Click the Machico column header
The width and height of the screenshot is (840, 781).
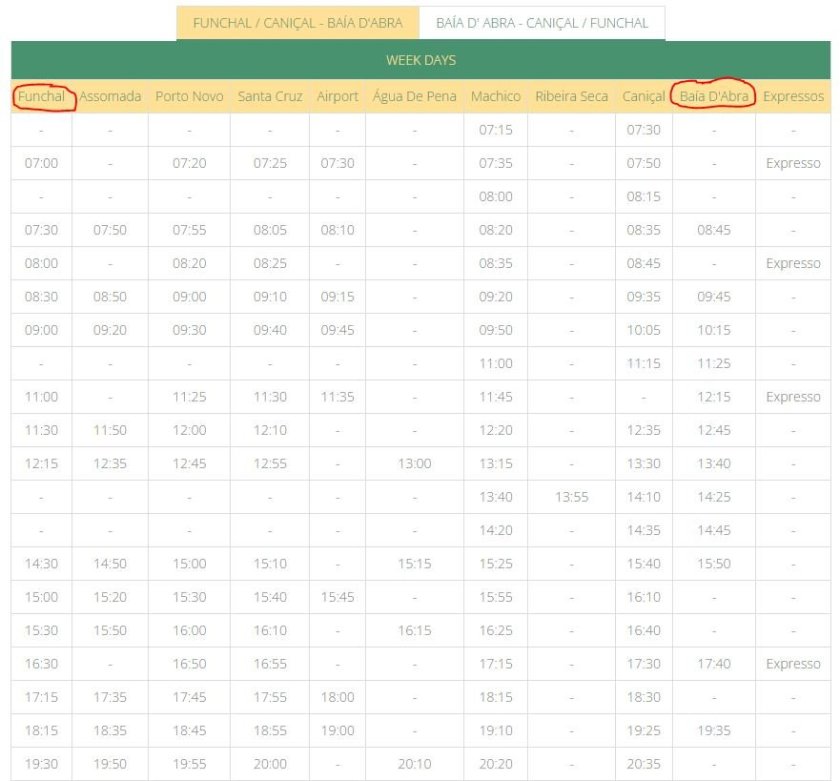click(495, 97)
